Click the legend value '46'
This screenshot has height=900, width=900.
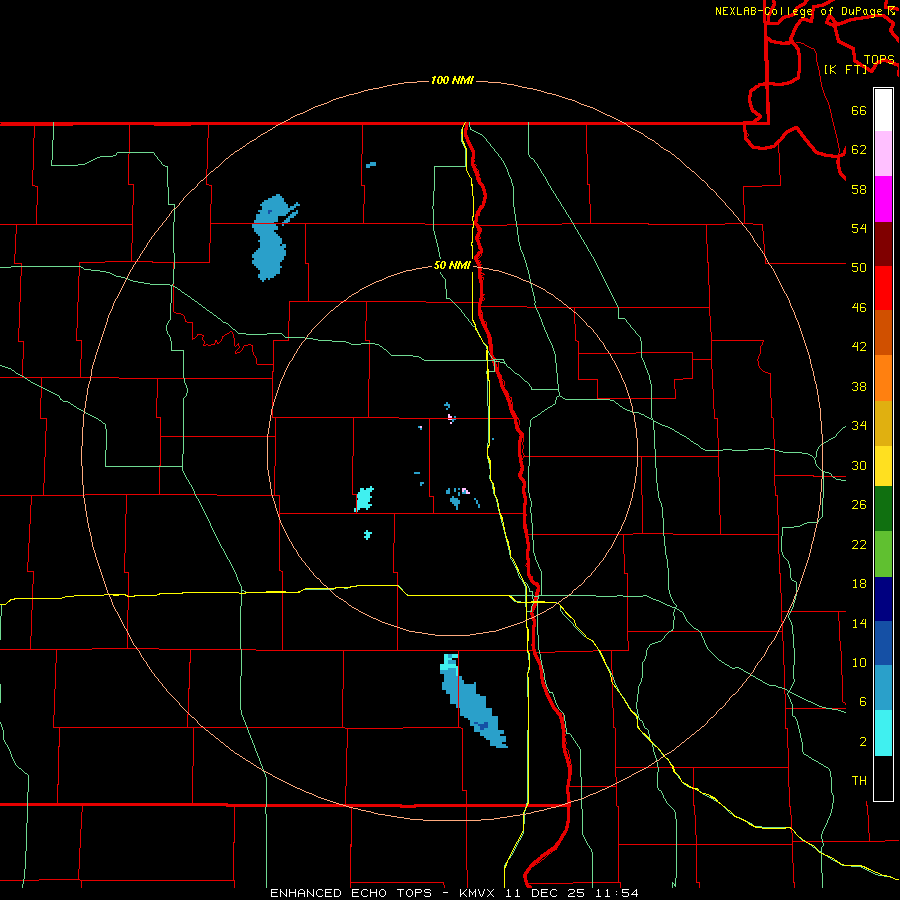859,308
